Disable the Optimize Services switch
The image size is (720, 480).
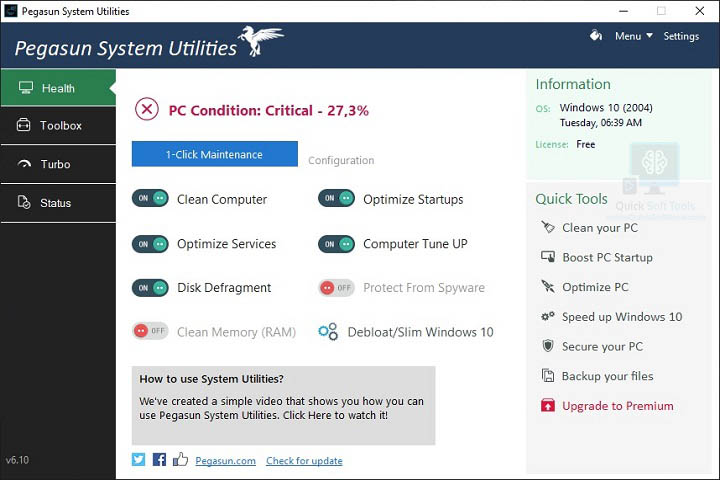pos(150,244)
